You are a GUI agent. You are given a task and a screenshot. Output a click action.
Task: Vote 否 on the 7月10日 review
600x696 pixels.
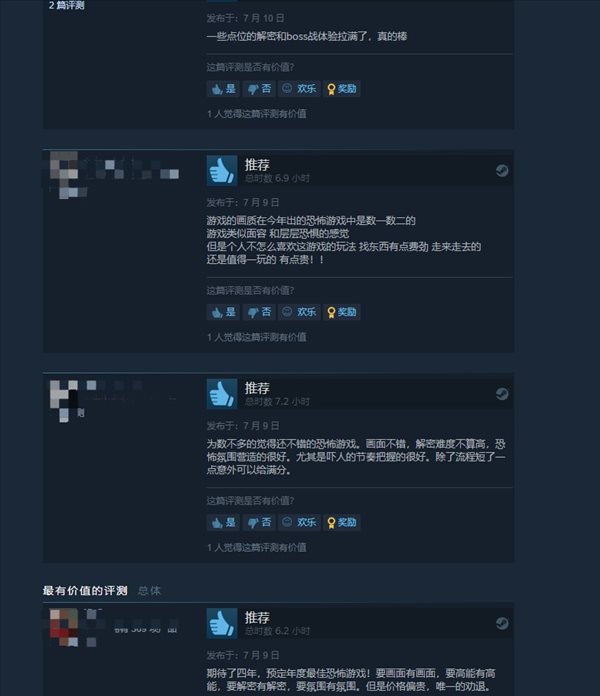259,89
